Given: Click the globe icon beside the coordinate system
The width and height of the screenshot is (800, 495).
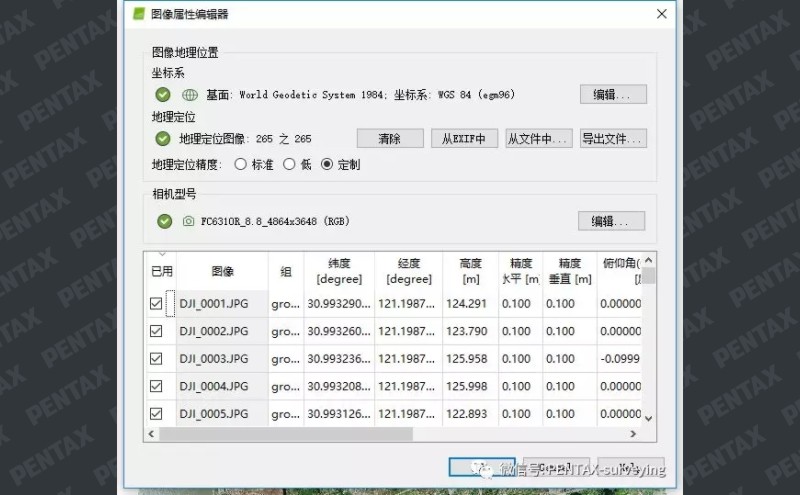Looking at the screenshot, I should tap(190, 95).
